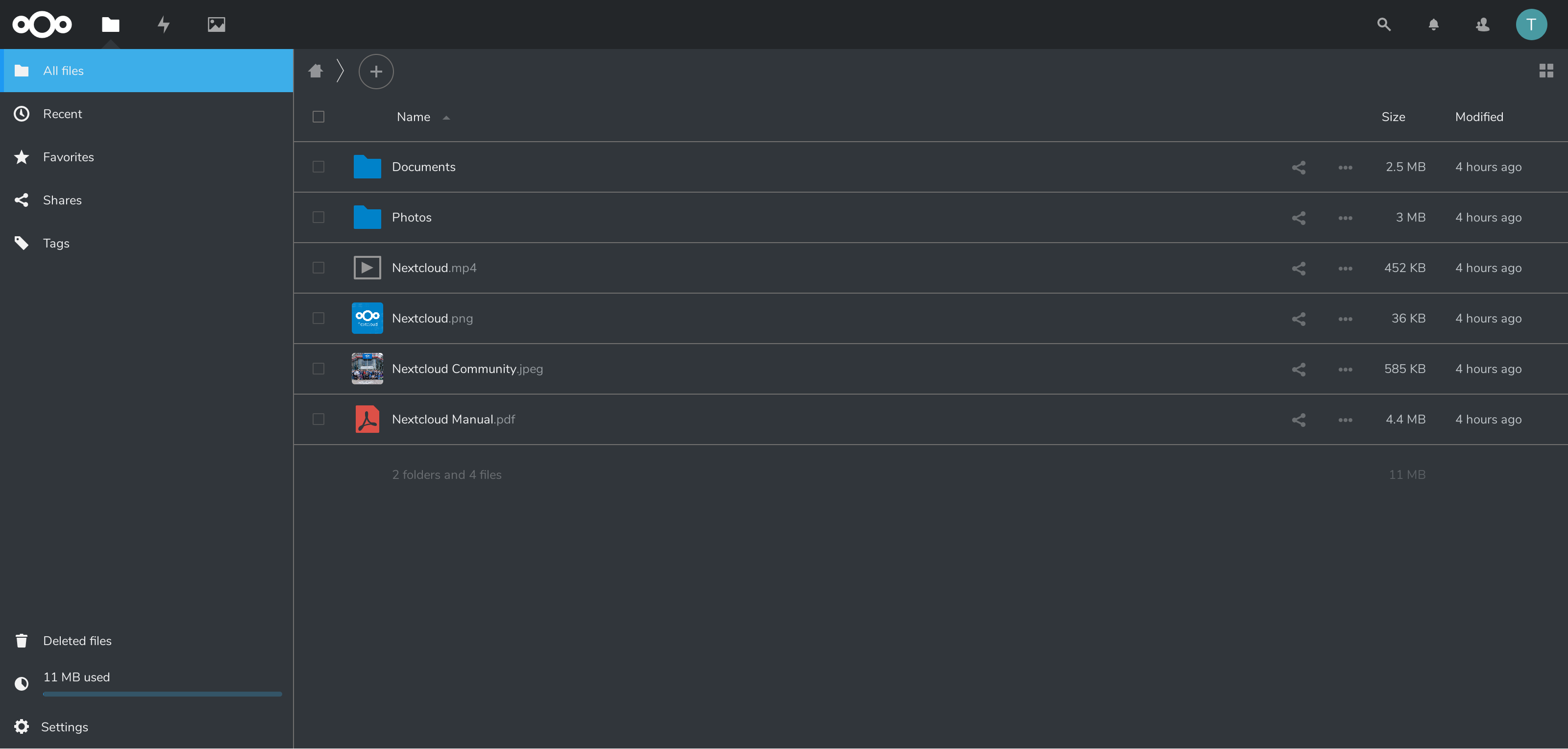The height and width of the screenshot is (749, 1568).
Task: Click the storage usage progress bar
Action: click(162, 694)
